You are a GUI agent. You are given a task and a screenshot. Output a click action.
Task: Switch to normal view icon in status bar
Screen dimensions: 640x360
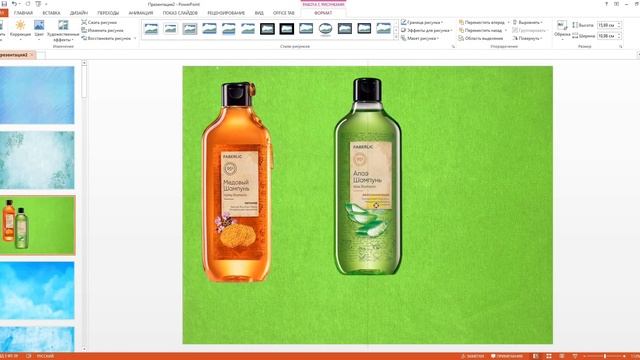[x=536, y=356]
